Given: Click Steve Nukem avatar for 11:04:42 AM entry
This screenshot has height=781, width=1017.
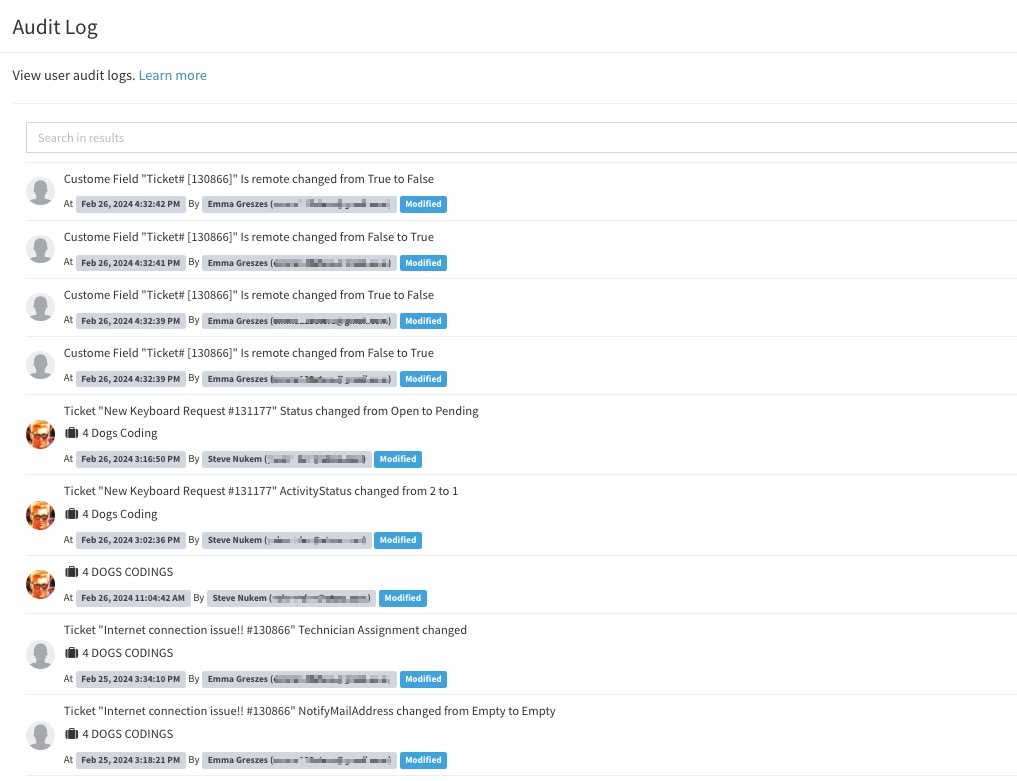Looking at the screenshot, I should click(x=40, y=584).
